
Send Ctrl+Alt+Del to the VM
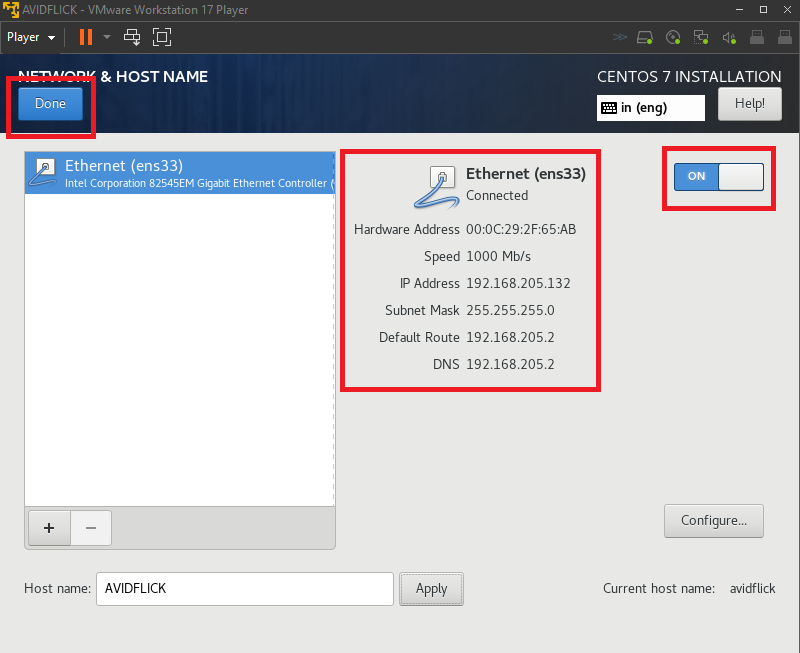[132, 37]
